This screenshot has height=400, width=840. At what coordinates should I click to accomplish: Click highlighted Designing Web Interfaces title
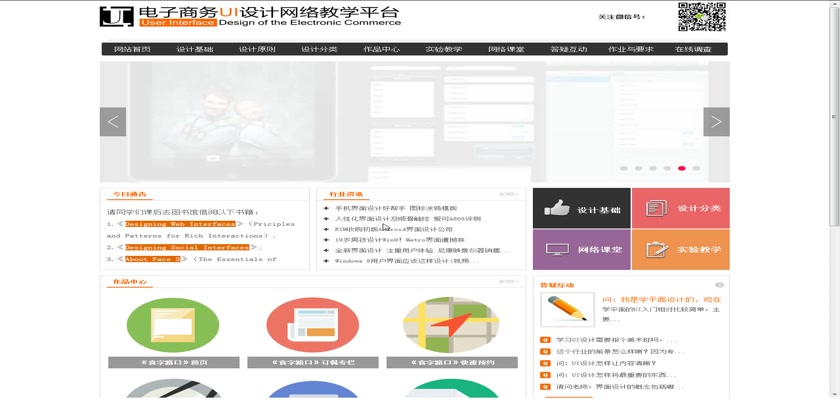(180, 224)
